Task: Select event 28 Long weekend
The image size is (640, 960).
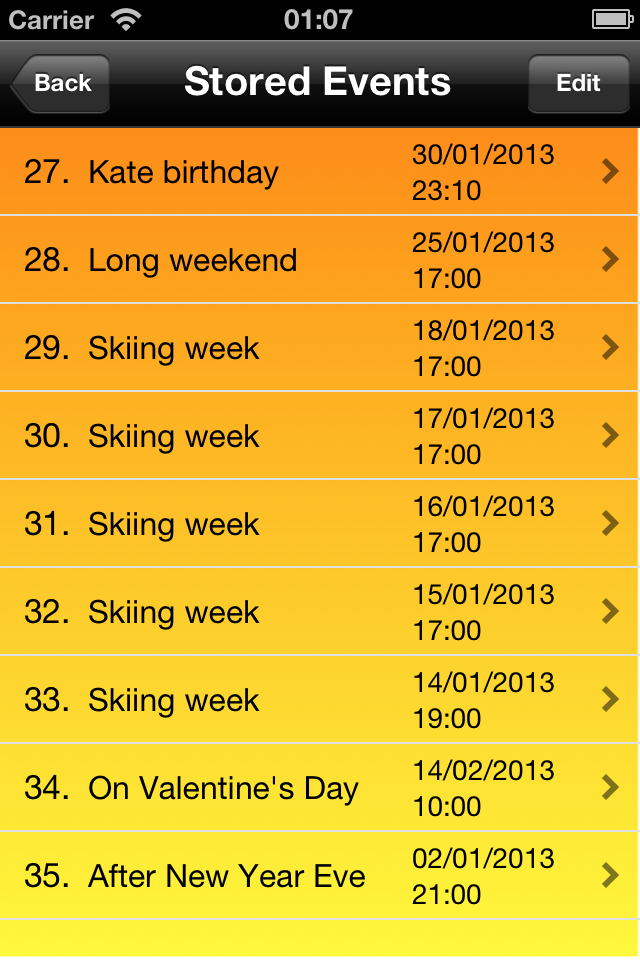Action: pyautogui.click(x=319, y=260)
